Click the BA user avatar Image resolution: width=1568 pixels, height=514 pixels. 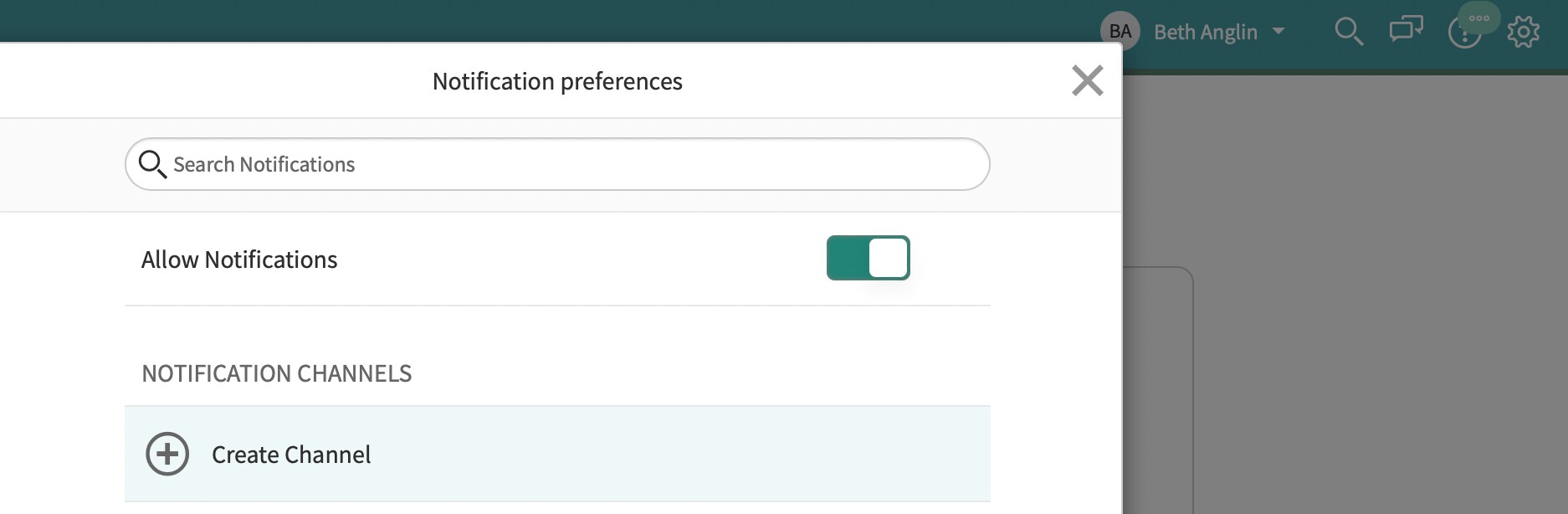pos(1120,31)
